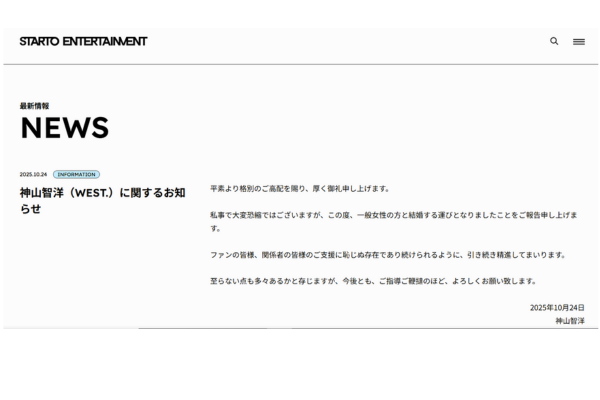The width and height of the screenshot is (600, 400).
Task: Open the hamburger menu
Action: (579, 41)
